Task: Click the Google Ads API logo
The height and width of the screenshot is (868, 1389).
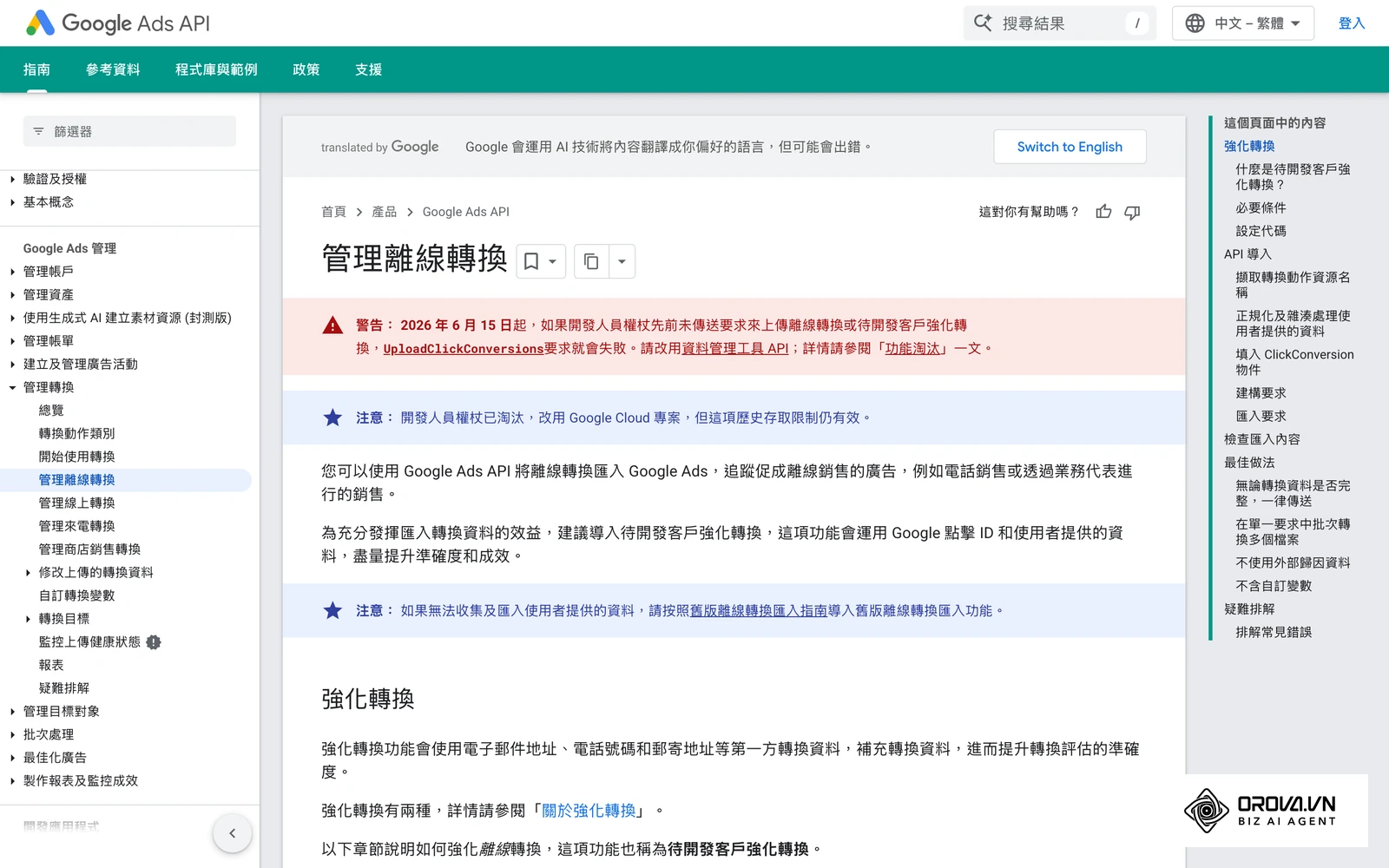Action: (x=118, y=23)
